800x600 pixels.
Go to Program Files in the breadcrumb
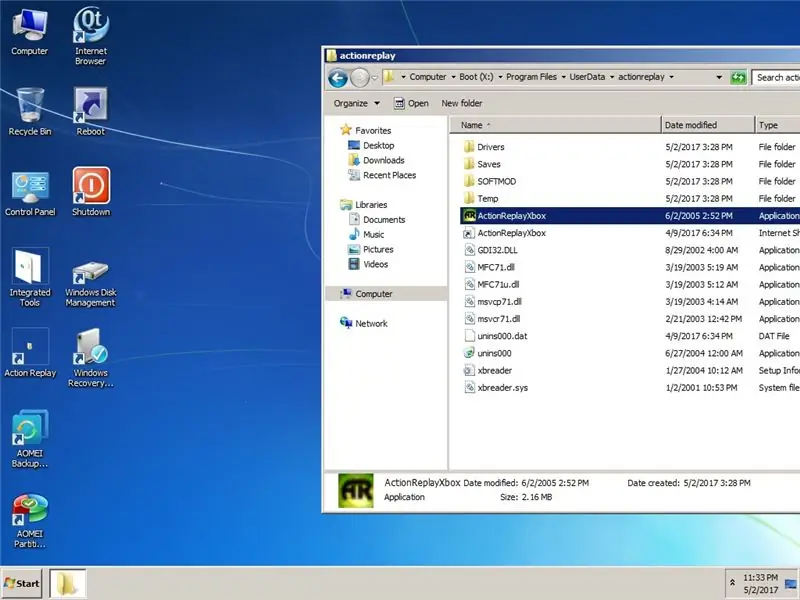click(531, 77)
